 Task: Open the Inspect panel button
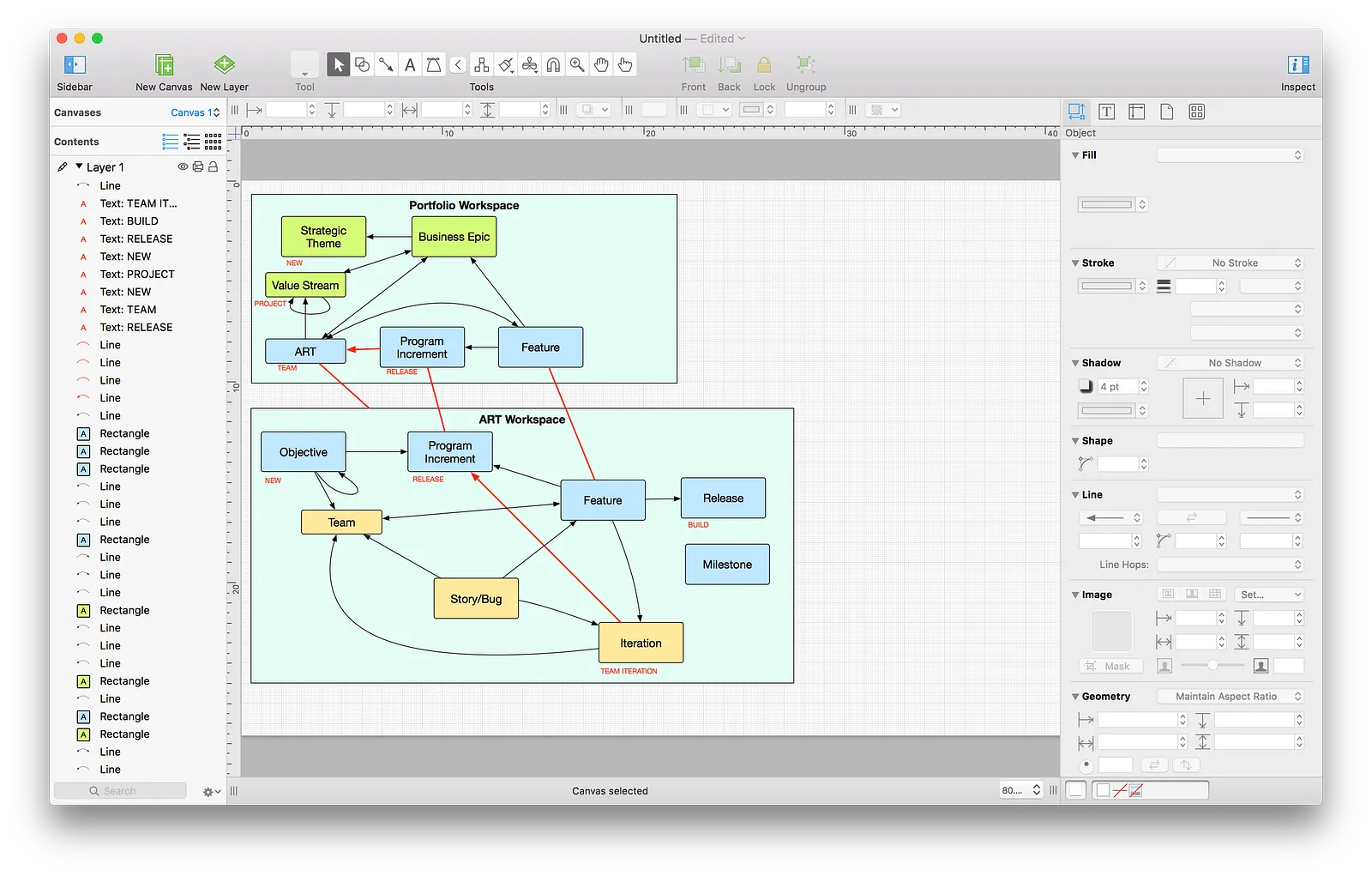(1298, 64)
